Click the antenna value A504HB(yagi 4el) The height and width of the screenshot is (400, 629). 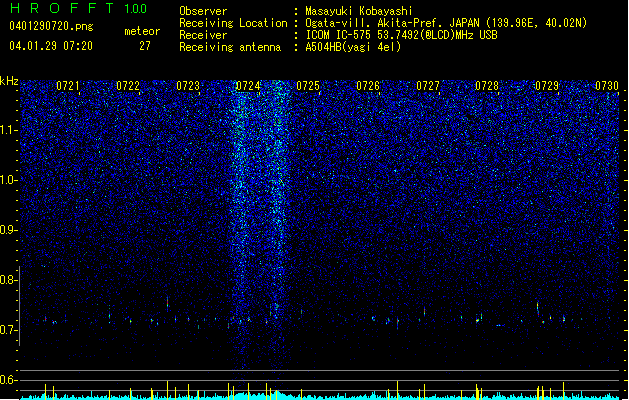353,47
